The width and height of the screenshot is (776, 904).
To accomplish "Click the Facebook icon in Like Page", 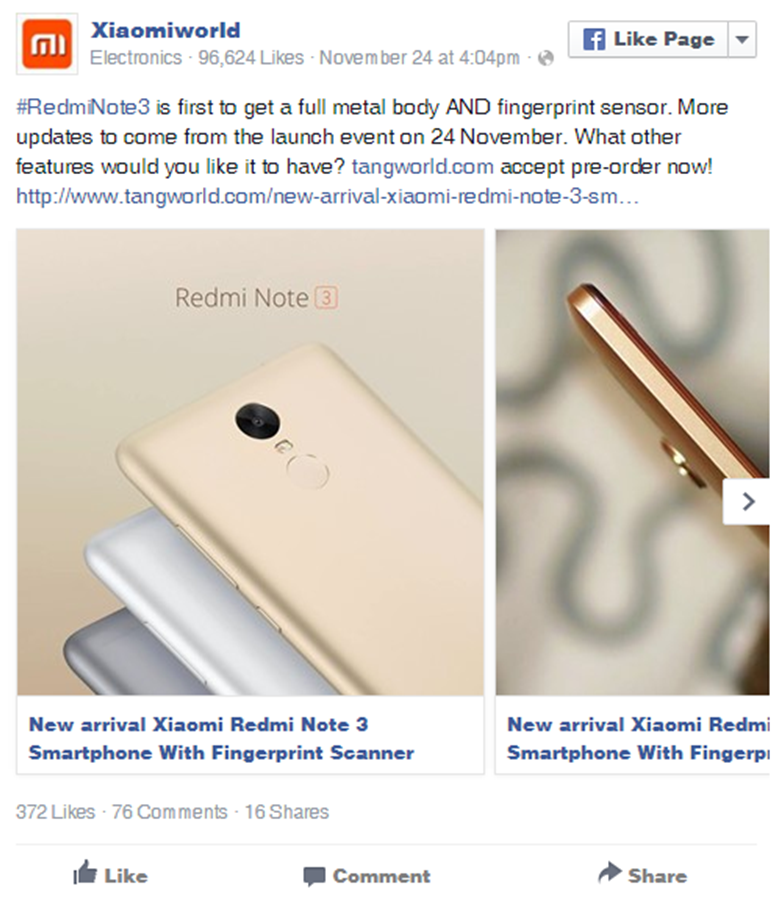I will click(593, 40).
